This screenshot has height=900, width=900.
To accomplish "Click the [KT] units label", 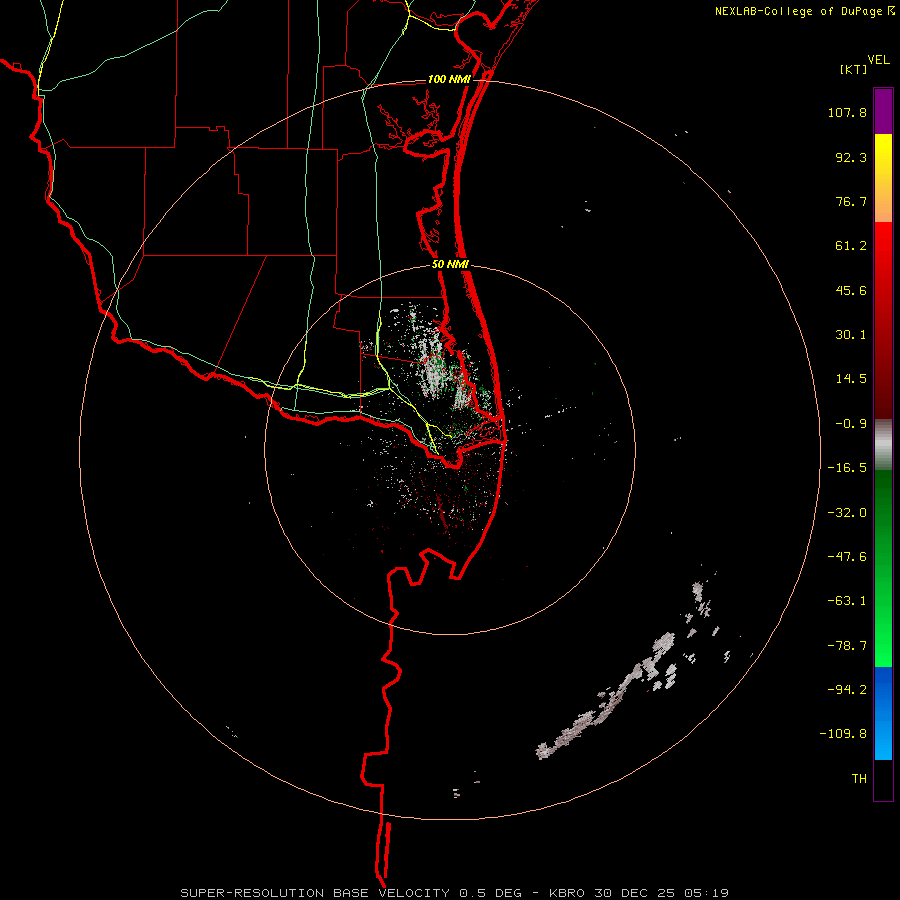I will coord(854,69).
